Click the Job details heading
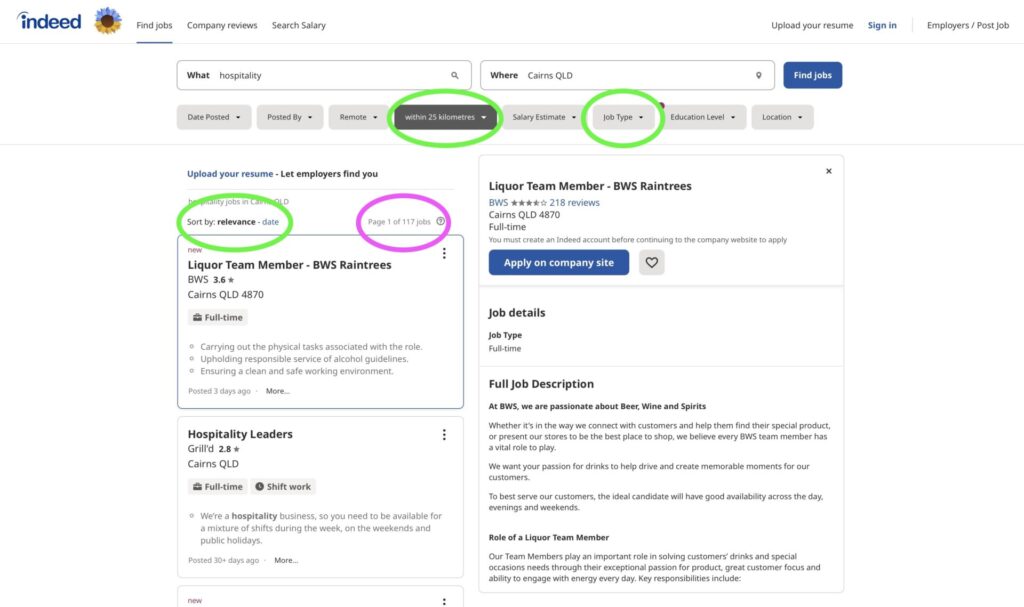Image resolution: width=1024 pixels, height=607 pixels. [517, 313]
